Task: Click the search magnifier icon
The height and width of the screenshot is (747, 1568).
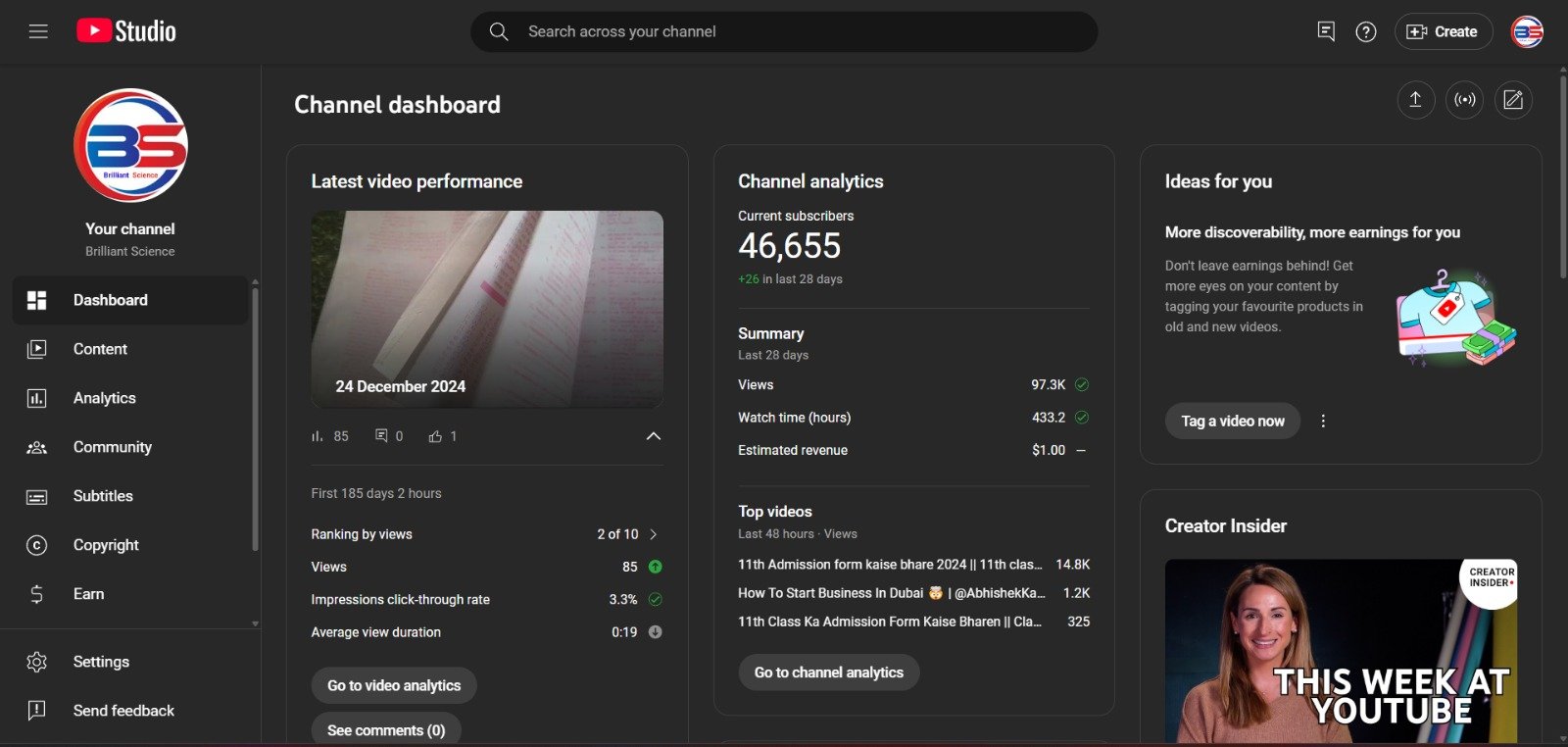Action: click(499, 31)
